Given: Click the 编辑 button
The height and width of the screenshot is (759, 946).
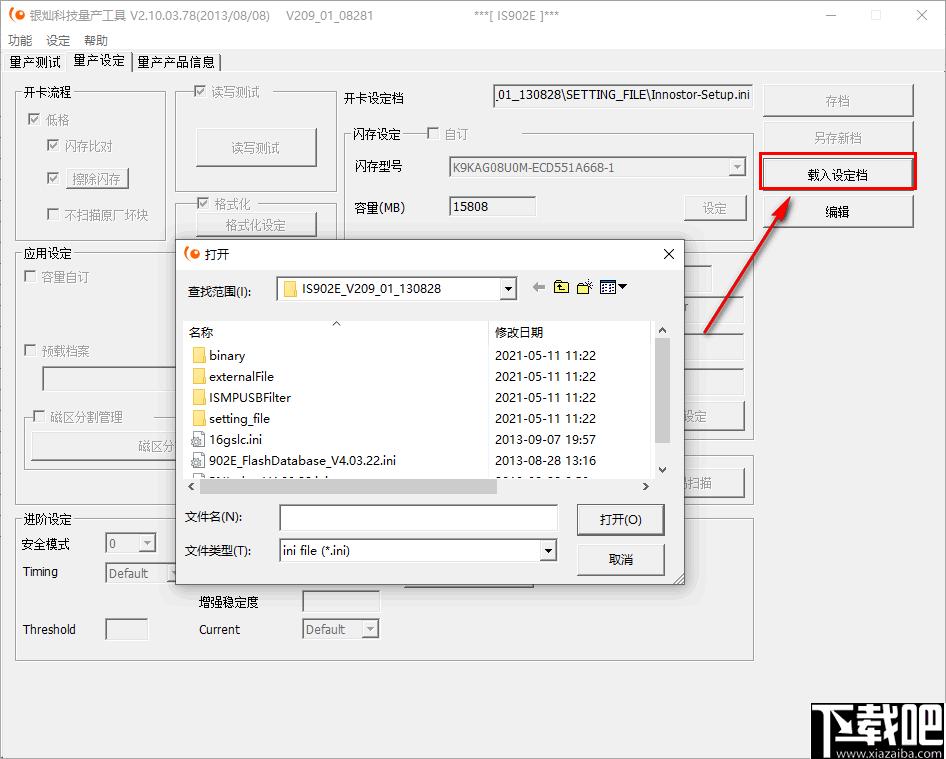Looking at the screenshot, I should point(837,211).
